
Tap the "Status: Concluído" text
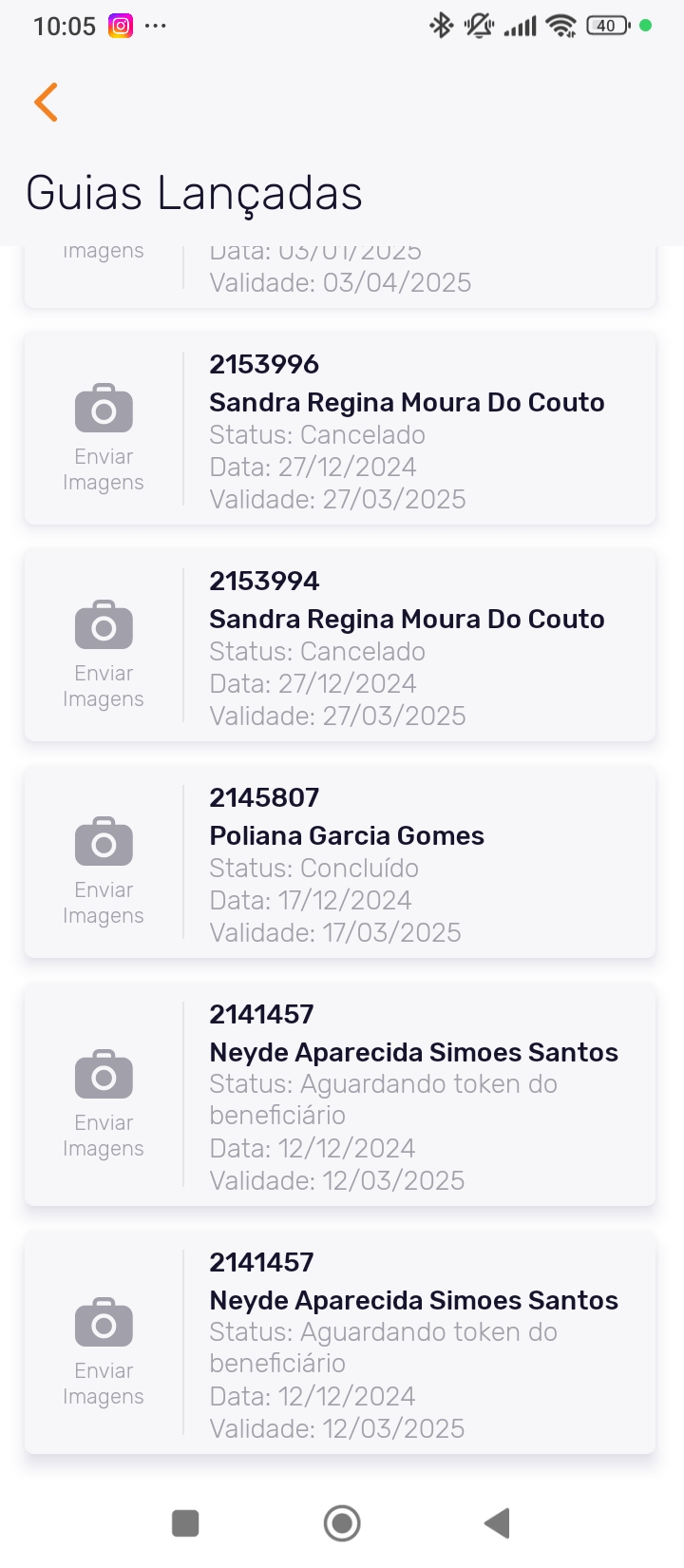point(313,868)
